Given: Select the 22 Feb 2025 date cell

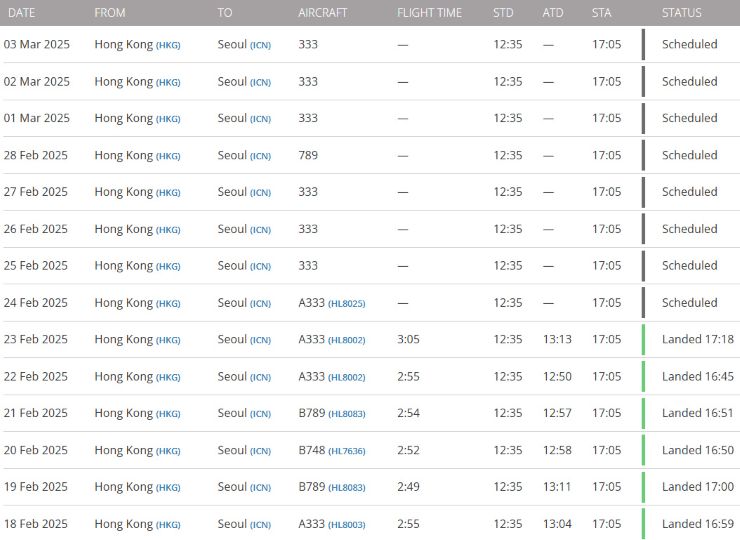Looking at the screenshot, I should tap(36, 377).
